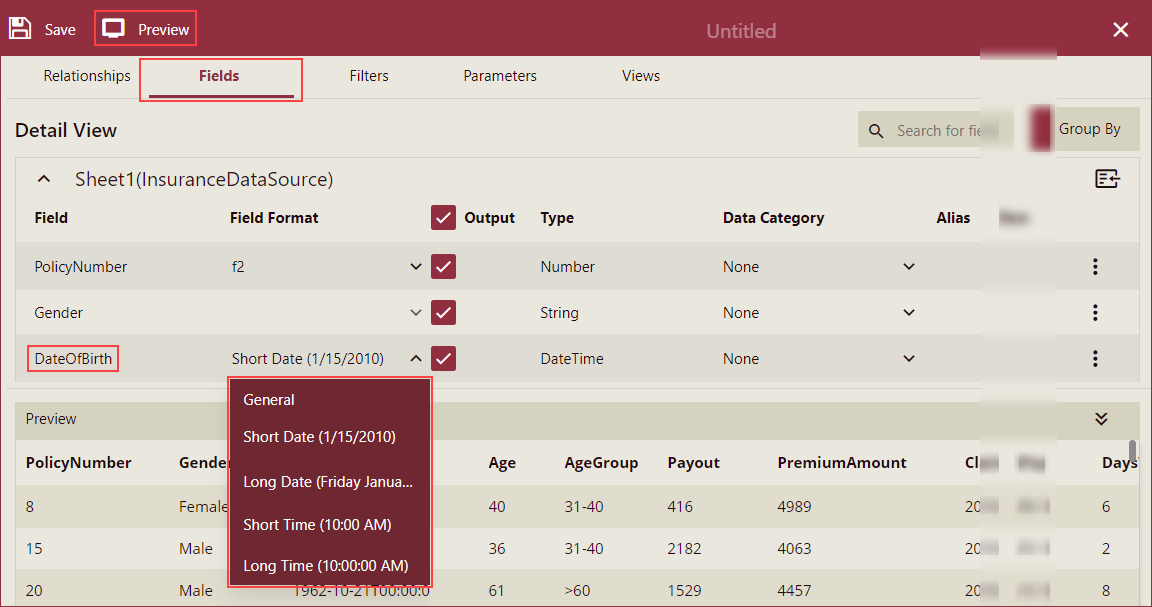Click inside the Search for fields box

[940, 130]
